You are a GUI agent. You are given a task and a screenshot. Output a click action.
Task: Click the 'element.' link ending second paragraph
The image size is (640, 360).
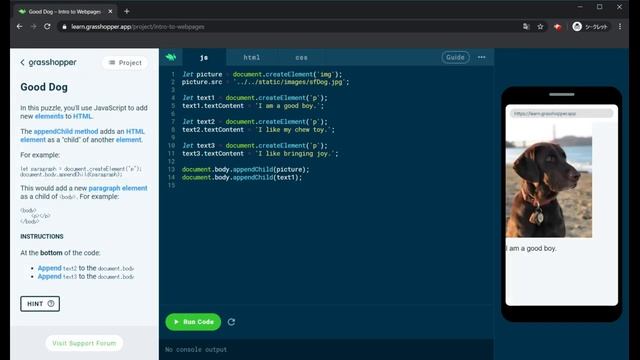click(129, 140)
